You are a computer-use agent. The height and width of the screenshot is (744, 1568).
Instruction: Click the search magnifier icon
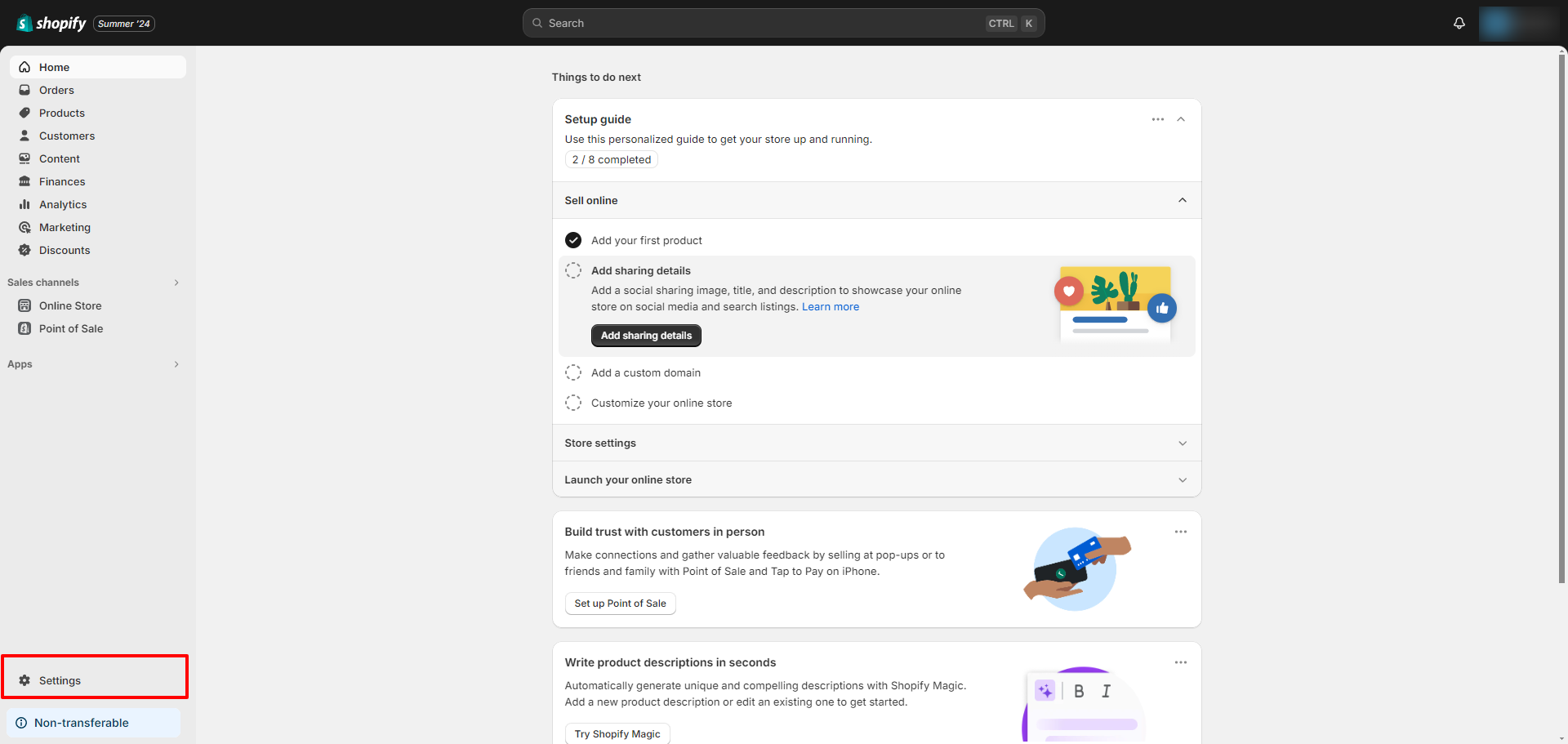[537, 23]
